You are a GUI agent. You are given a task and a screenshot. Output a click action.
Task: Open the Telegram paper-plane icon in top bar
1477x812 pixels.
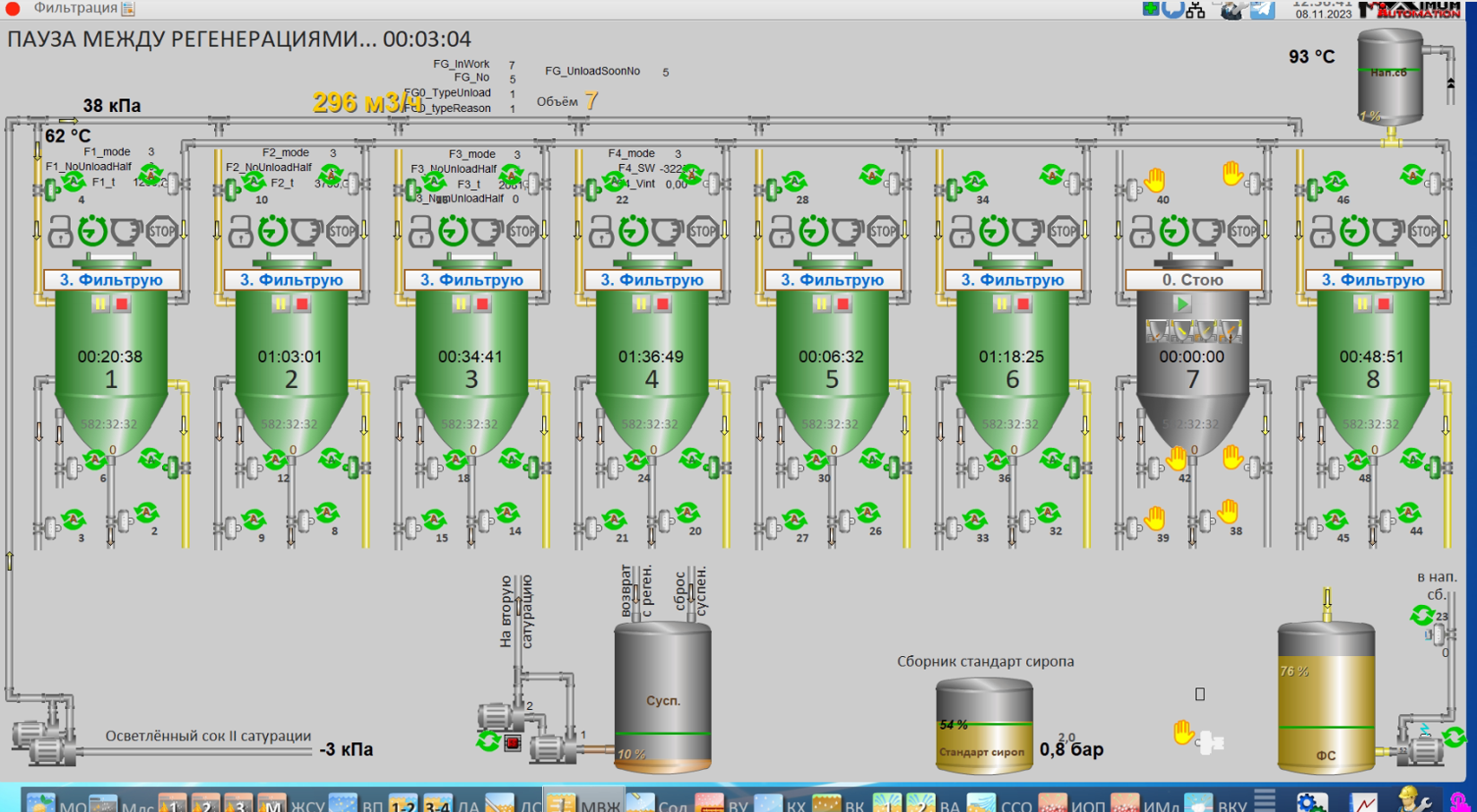1262,10
